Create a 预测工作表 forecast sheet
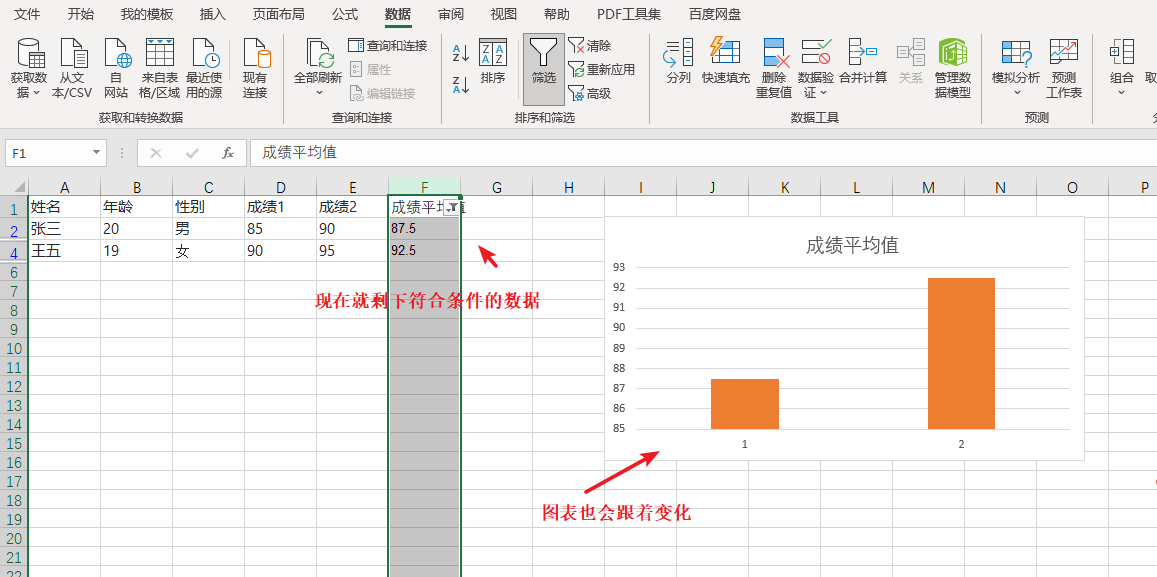The width and height of the screenshot is (1157, 577). 1064,65
